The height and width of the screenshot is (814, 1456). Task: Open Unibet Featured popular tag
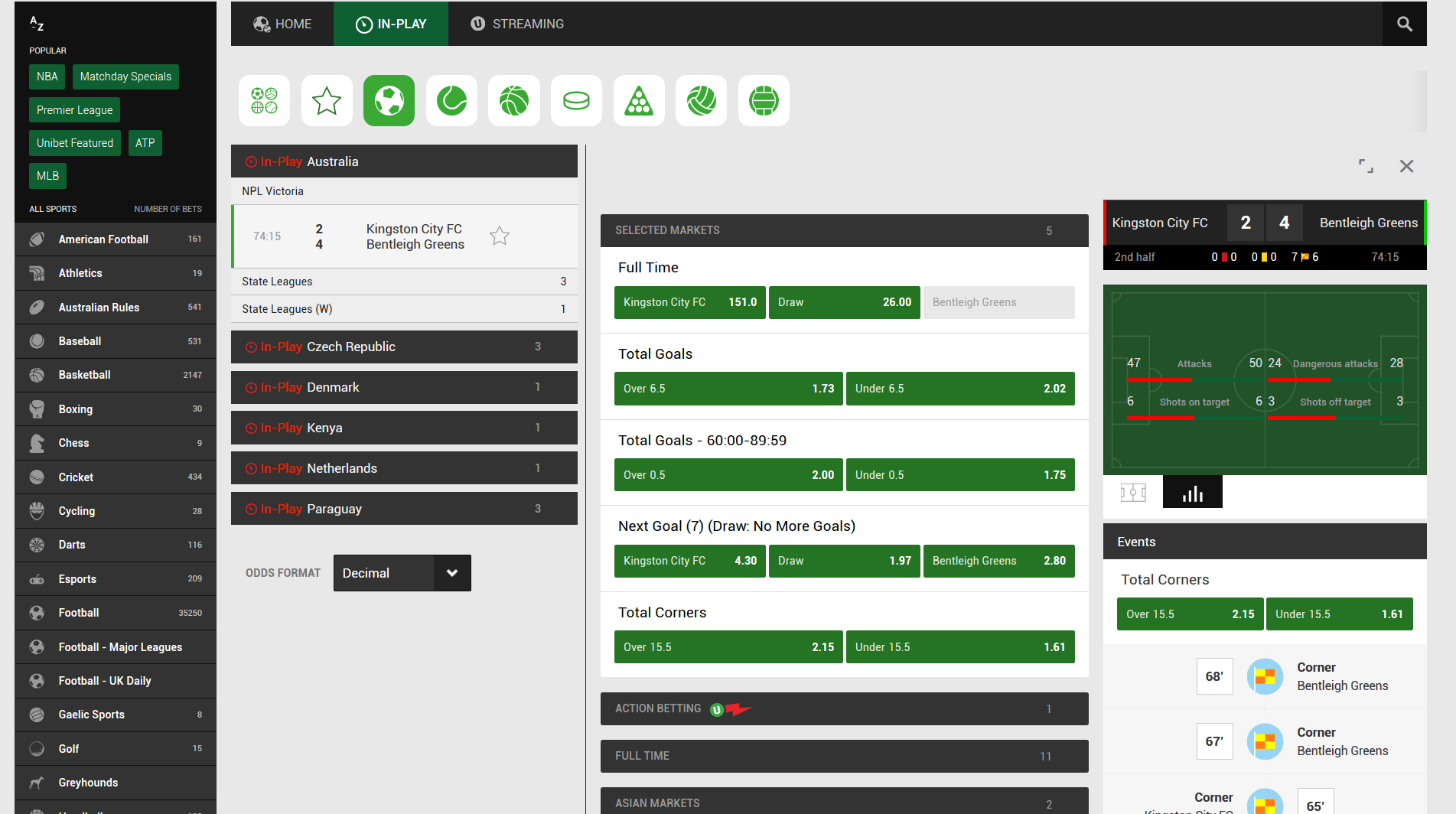point(75,143)
